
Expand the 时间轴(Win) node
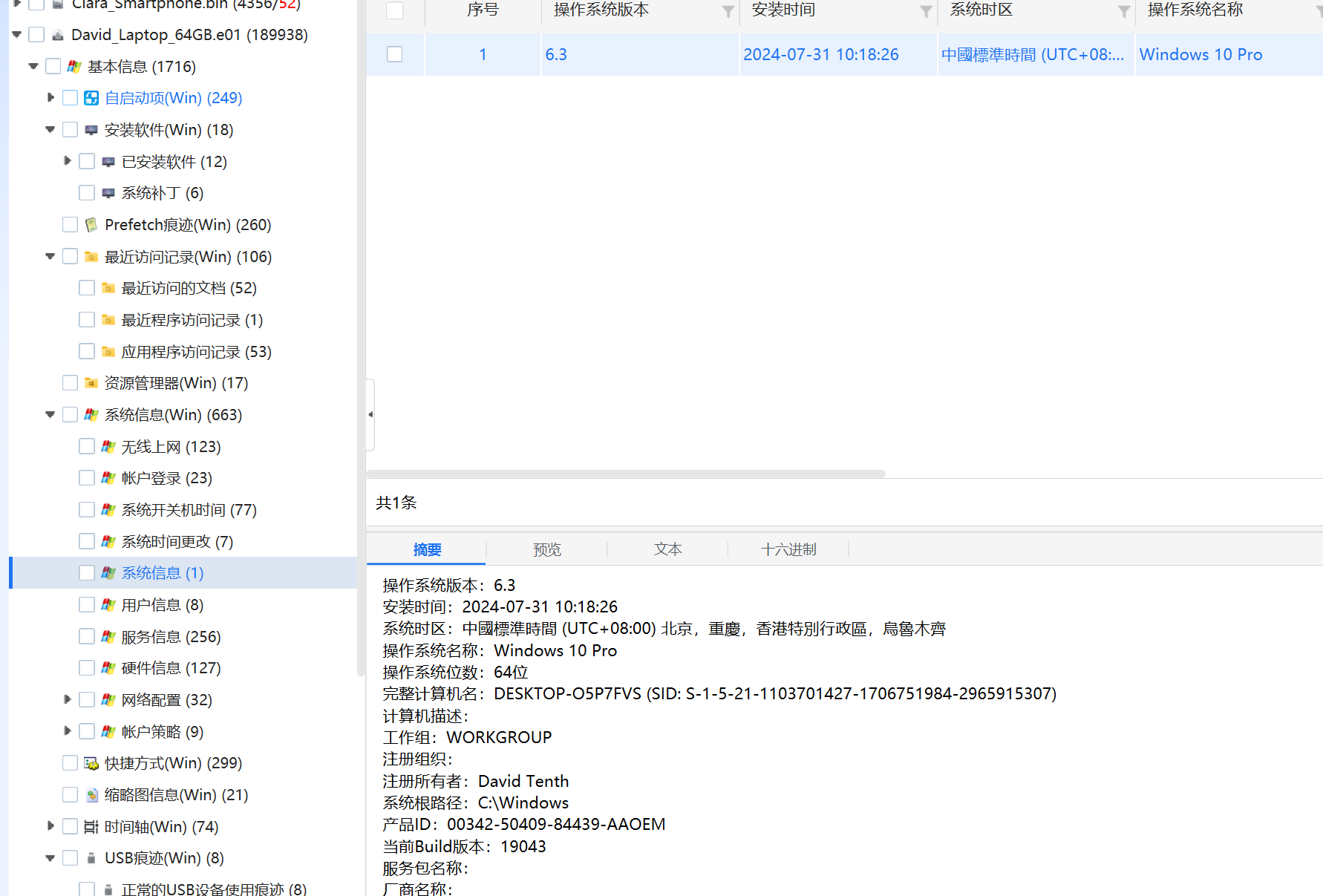(50, 826)
